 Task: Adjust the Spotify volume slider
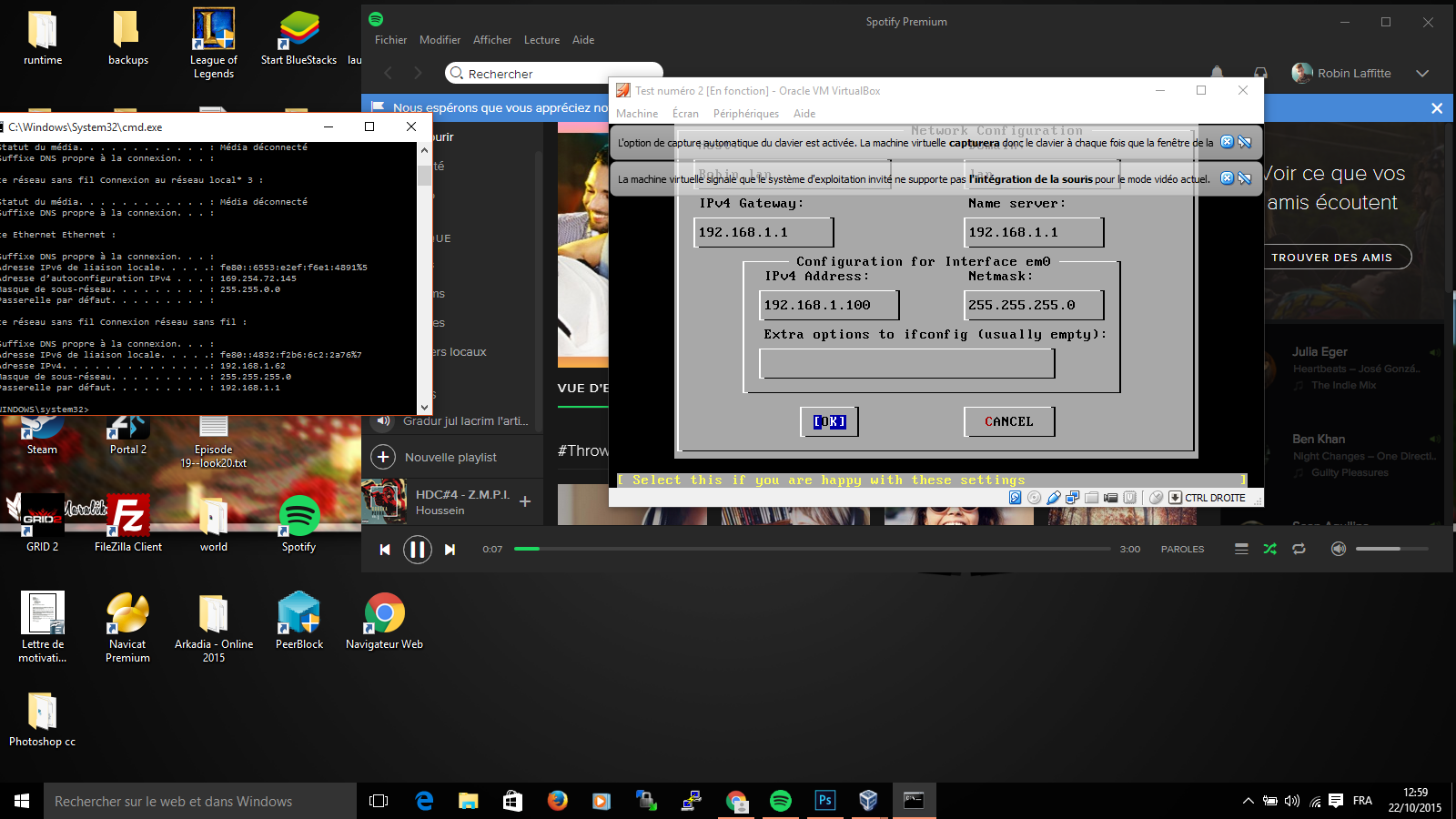[1391, 549]
